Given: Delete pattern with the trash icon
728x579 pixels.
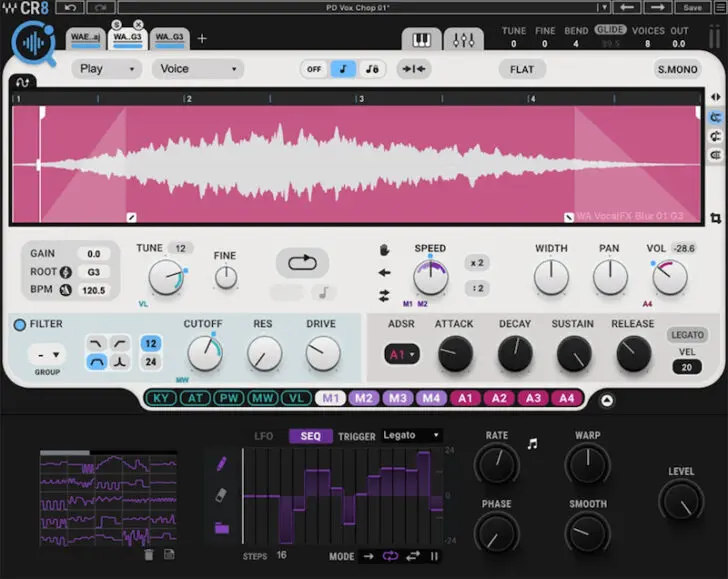Looking at the screenshot, I should (x=149, y=554).
